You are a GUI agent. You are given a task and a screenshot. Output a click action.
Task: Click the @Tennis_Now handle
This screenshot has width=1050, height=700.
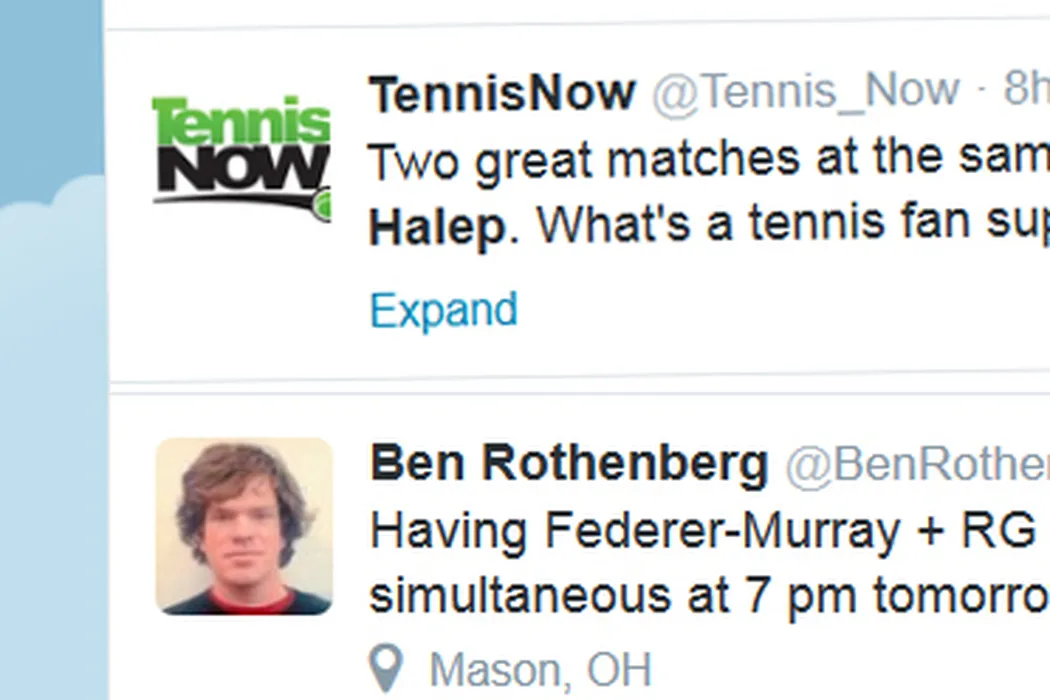coord(806,93)
